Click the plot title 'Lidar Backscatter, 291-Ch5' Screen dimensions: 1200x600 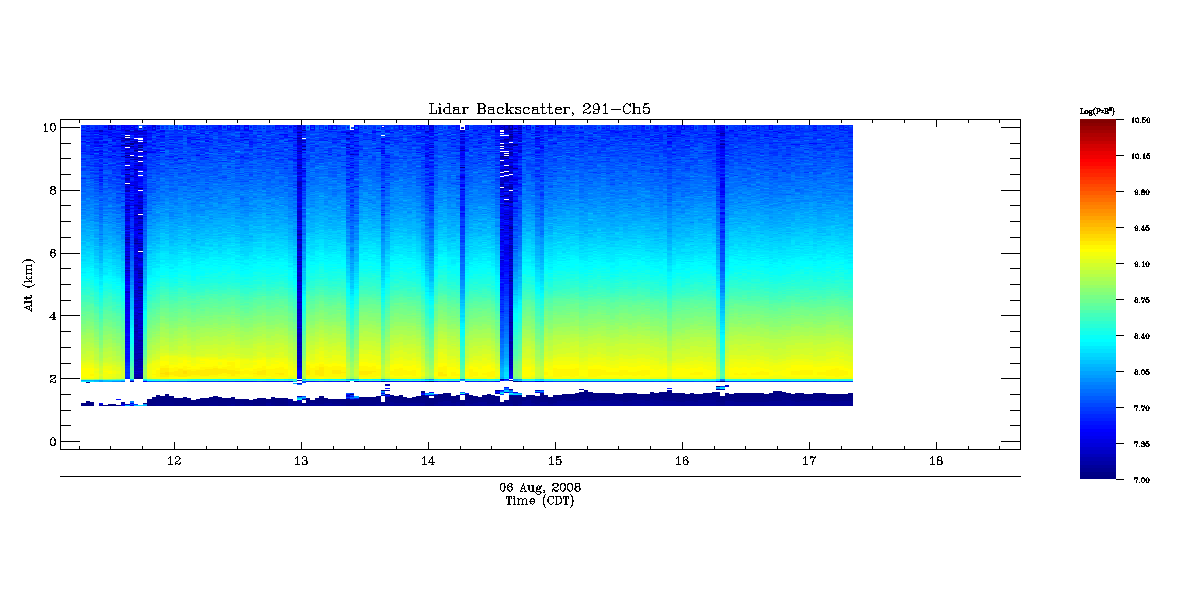[540, 109]
